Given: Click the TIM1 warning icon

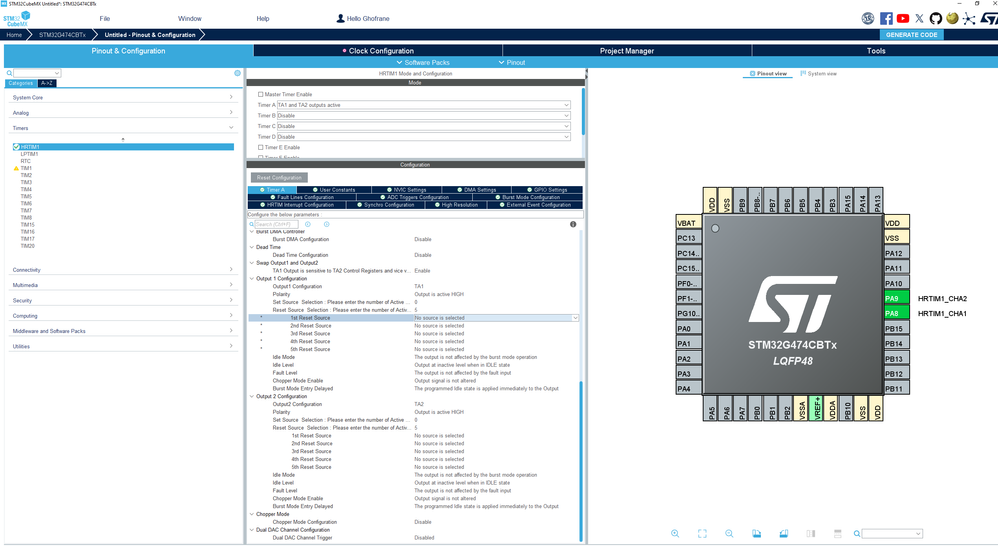Looking at the screenshot, I should [16, 168].
